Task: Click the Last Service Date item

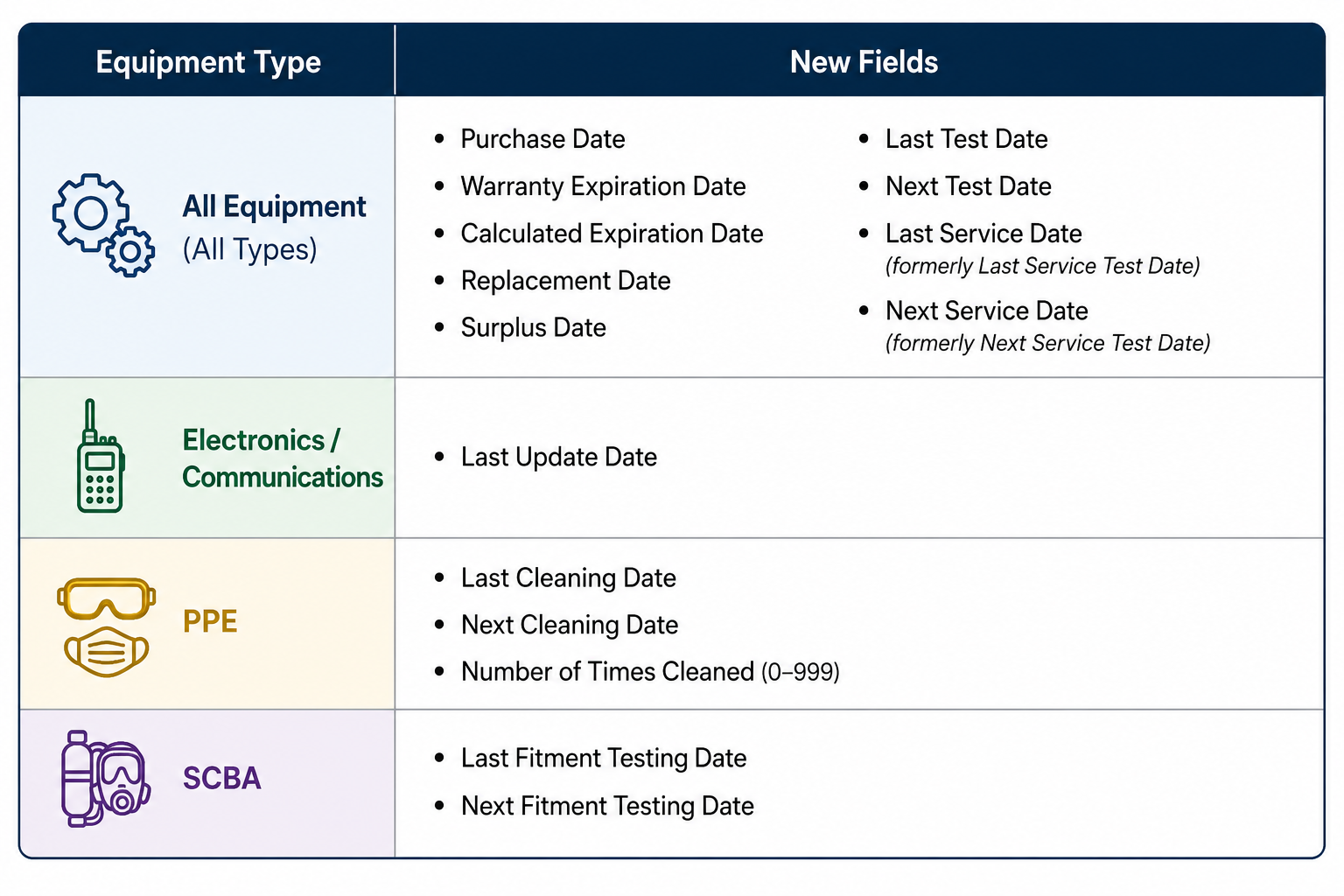Action: (983, 234)
